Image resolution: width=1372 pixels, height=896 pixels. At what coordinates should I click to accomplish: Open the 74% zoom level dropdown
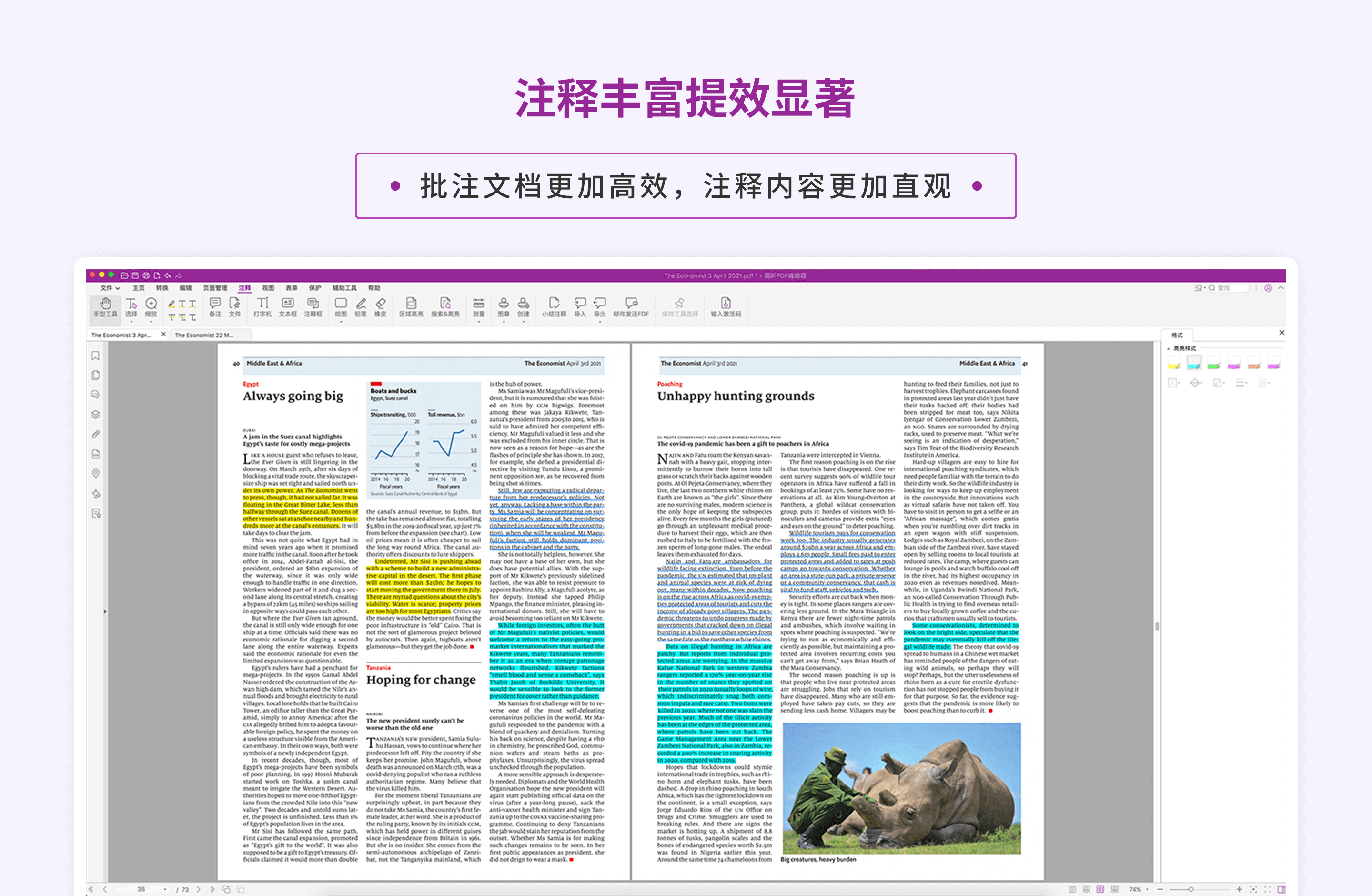[1148, 889]
